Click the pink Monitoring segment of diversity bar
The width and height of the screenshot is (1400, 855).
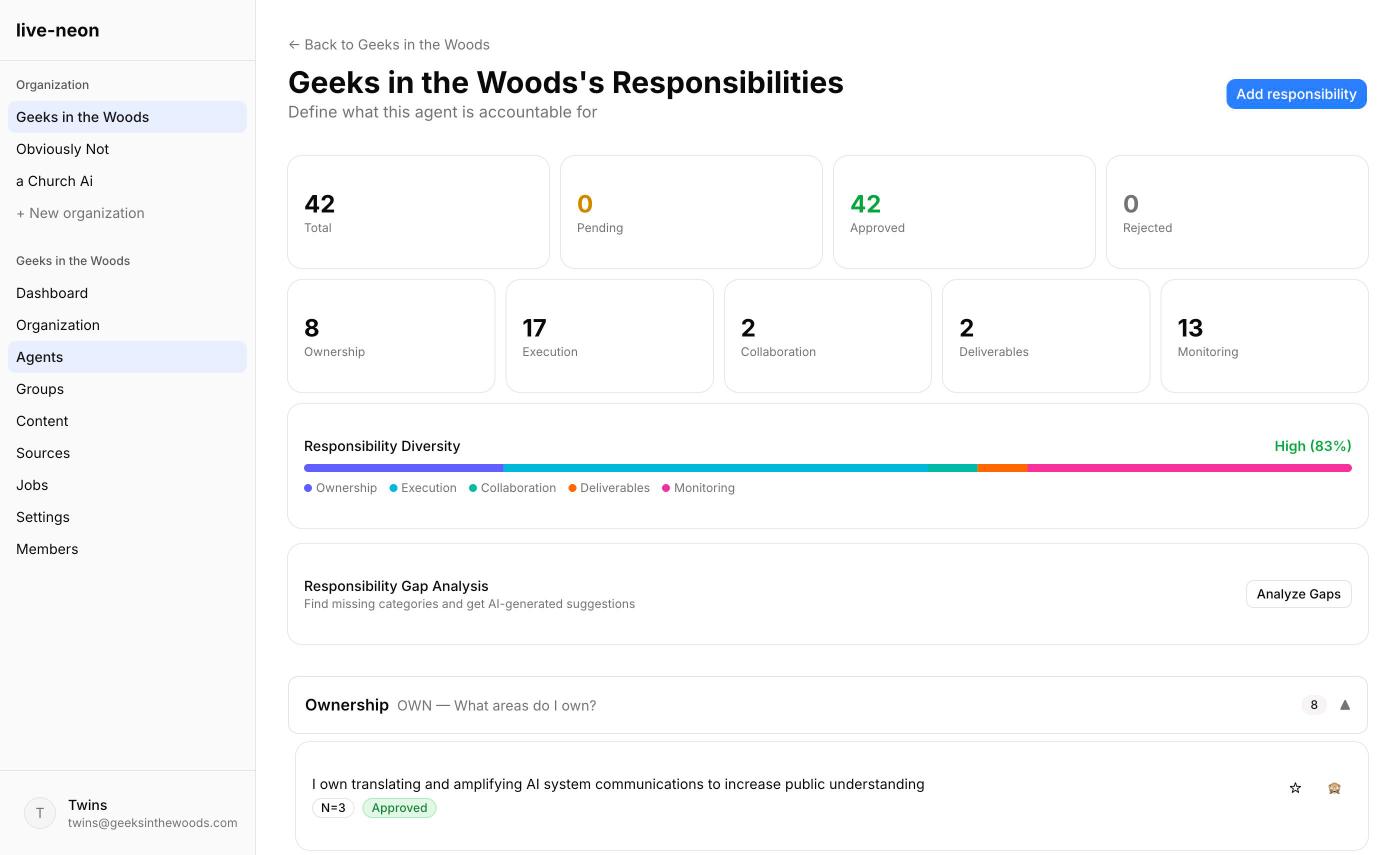(1189, 468)
